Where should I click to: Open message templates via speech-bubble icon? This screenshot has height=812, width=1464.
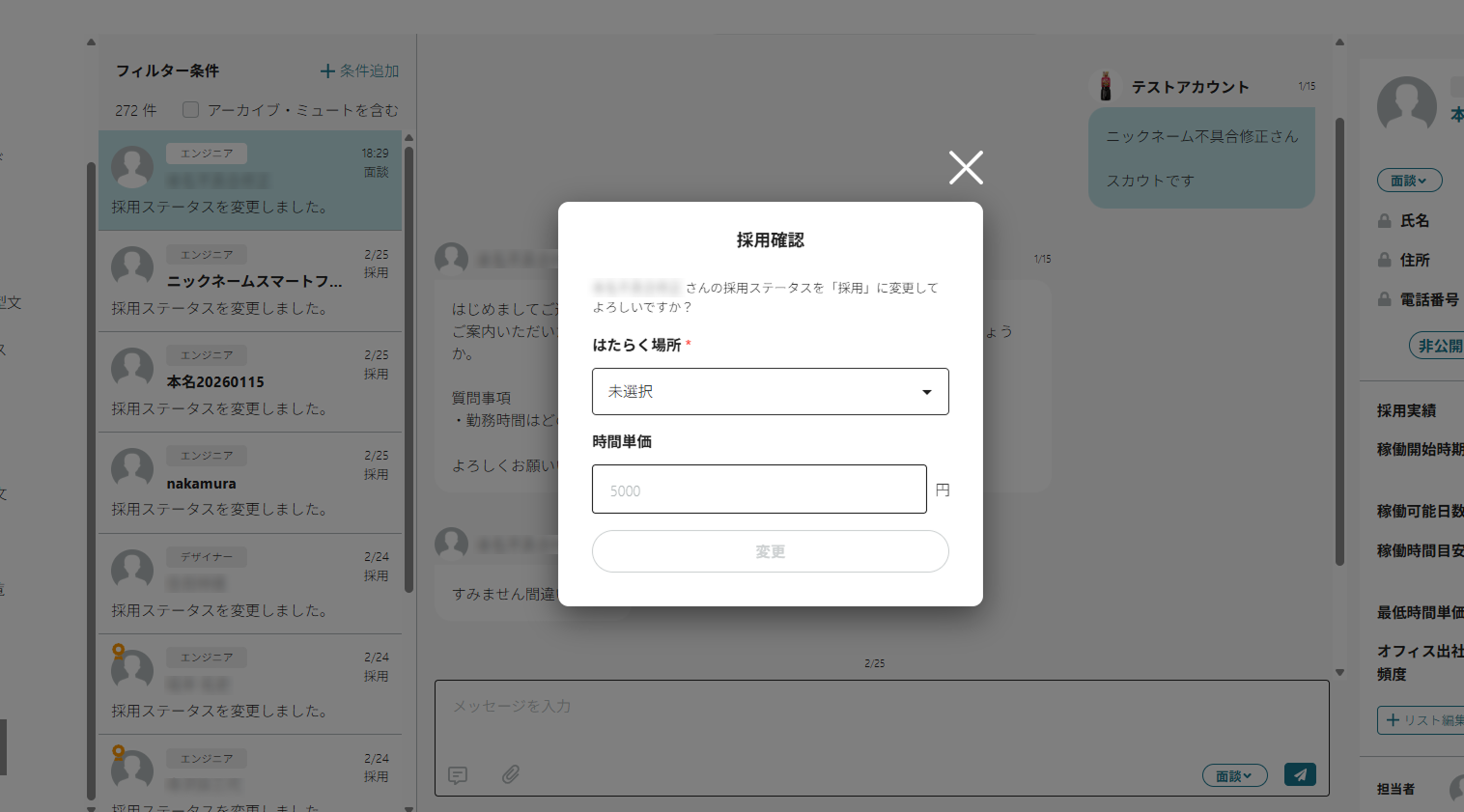[457, 775]
